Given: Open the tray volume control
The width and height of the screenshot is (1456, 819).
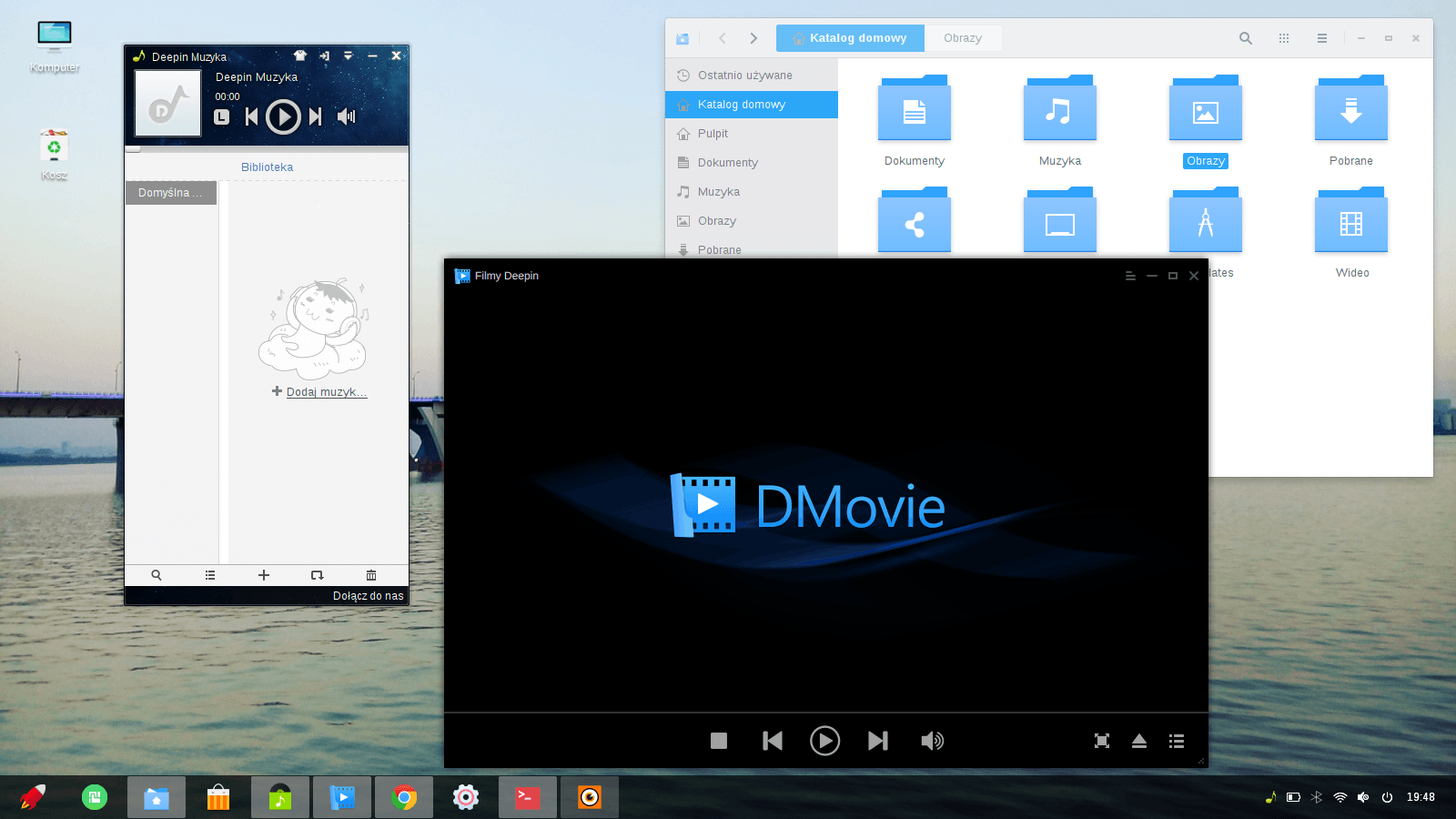Looking at the screenshot, I should [x=1363, y=797].
